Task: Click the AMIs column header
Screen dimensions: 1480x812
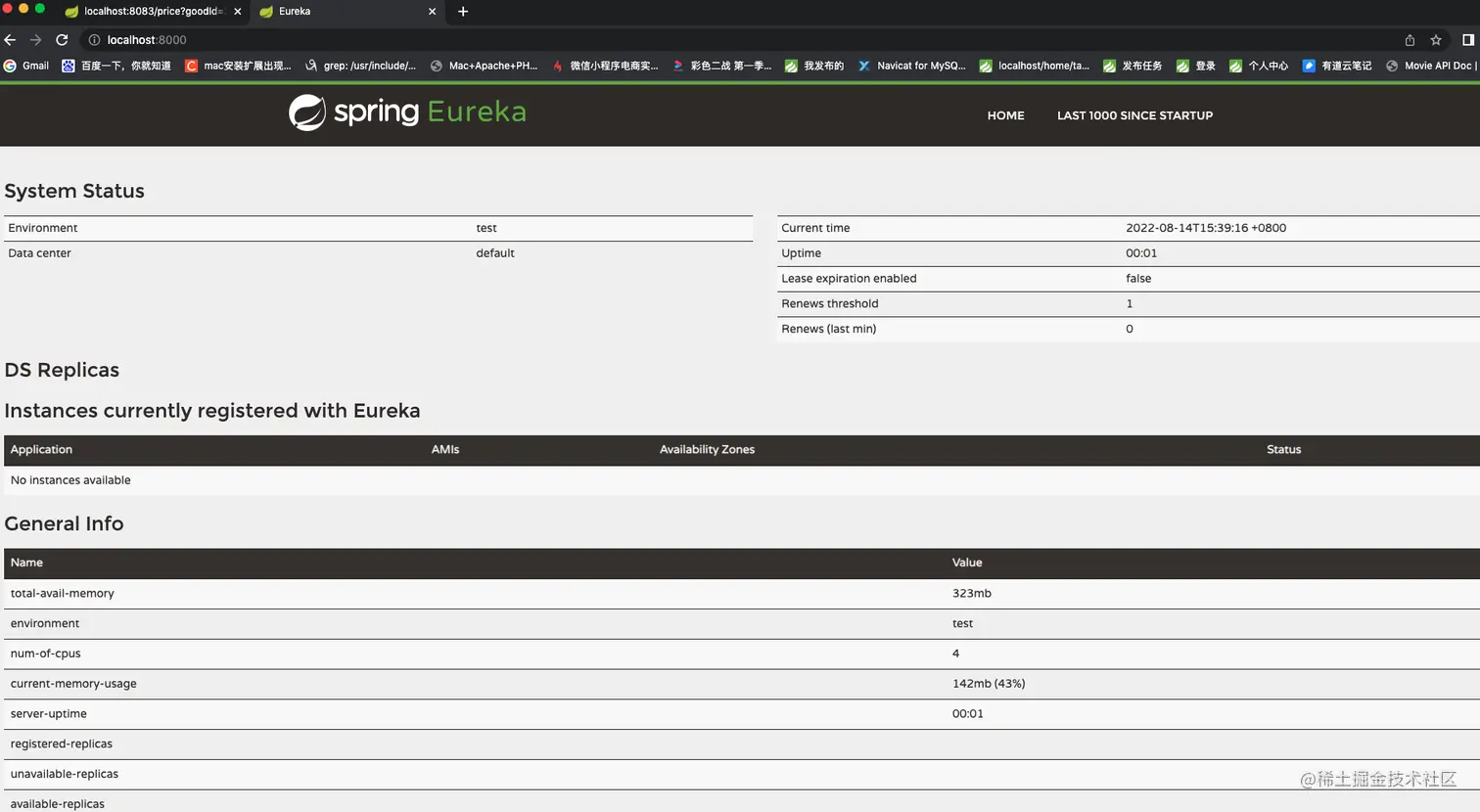Action: pyautogui.click(x=445, y=450)
